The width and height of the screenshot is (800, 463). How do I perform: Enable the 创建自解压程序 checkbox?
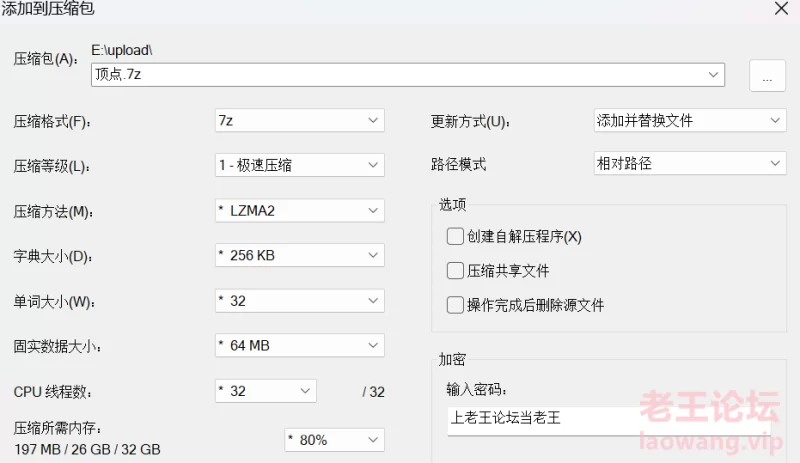click(x=455, y=236)
